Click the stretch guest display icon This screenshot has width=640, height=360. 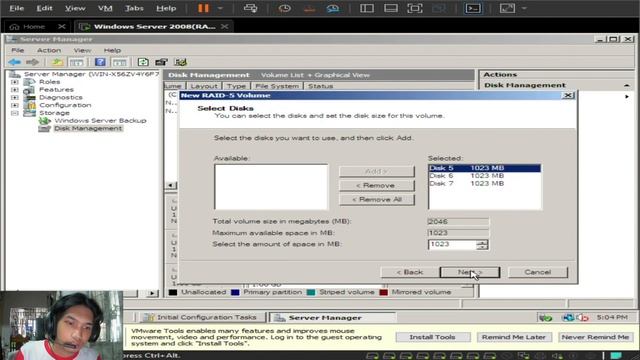pos(507,8)
